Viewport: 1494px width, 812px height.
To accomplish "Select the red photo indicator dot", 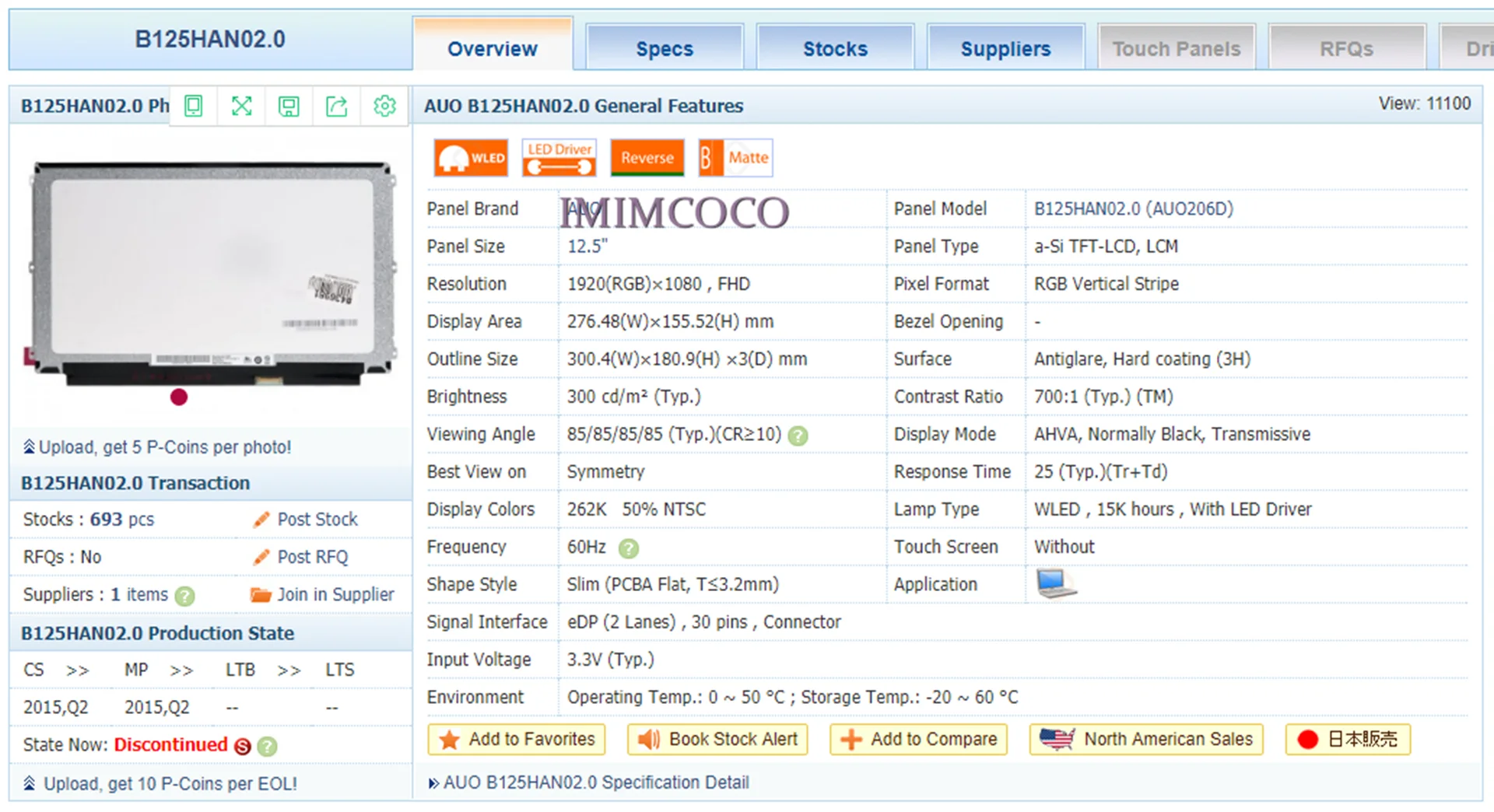I will [x=179, y=397].
